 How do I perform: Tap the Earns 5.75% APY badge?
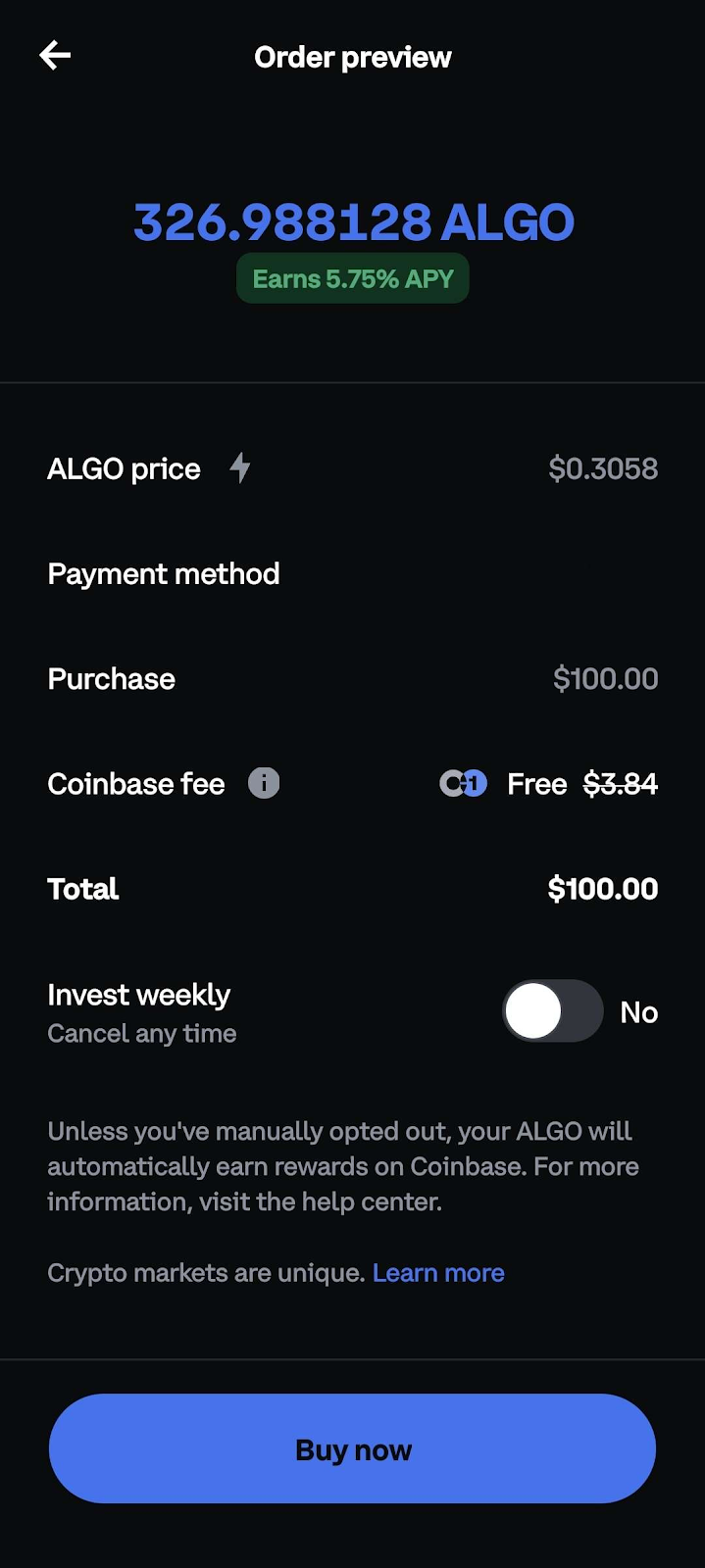coord(353,279)
